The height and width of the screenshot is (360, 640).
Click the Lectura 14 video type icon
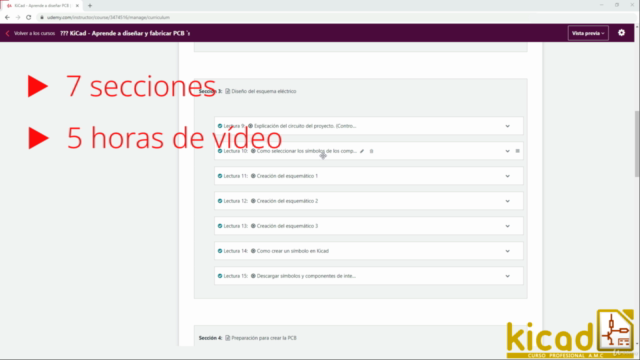(x=253, y=251)
